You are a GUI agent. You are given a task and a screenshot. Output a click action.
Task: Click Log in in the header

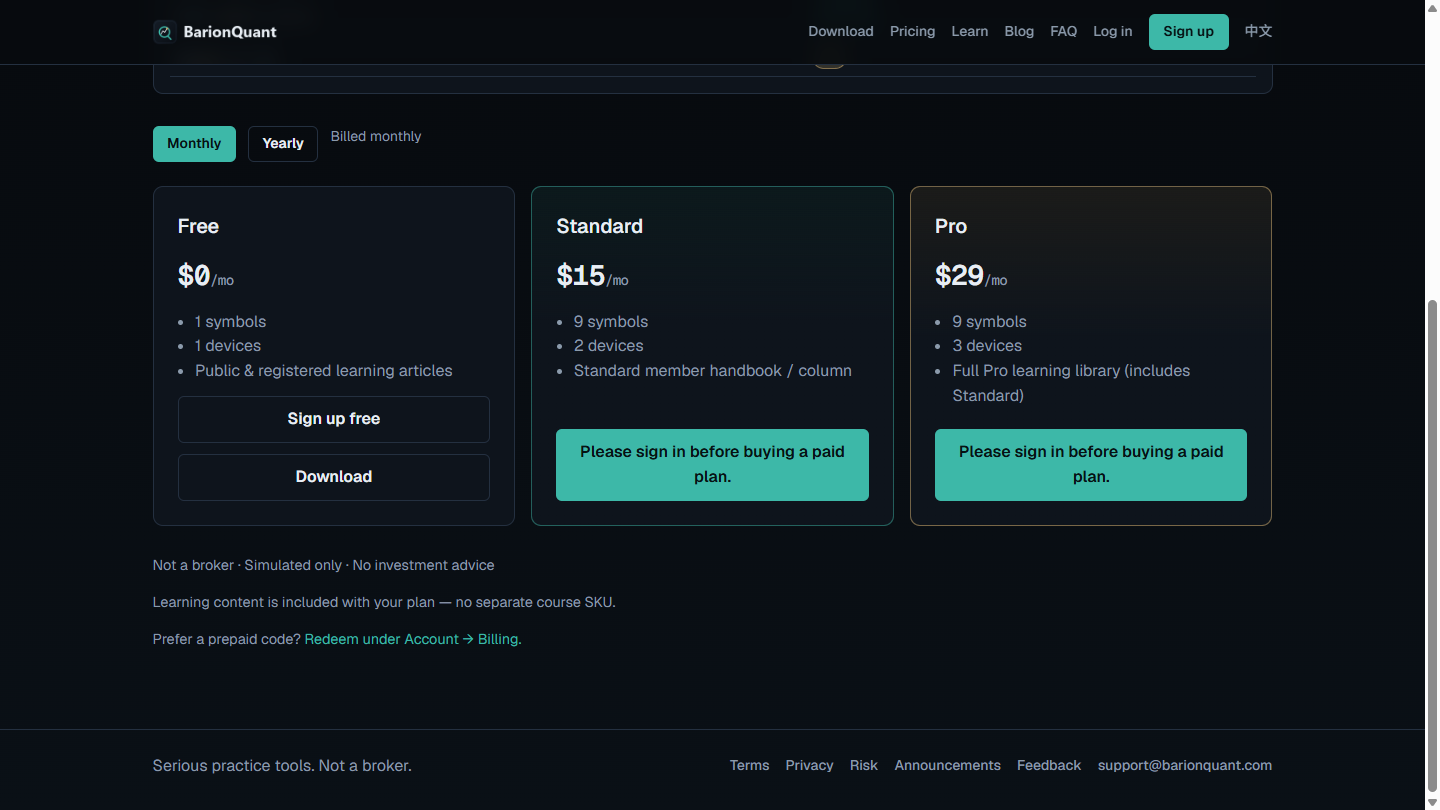click(1112, 31)
